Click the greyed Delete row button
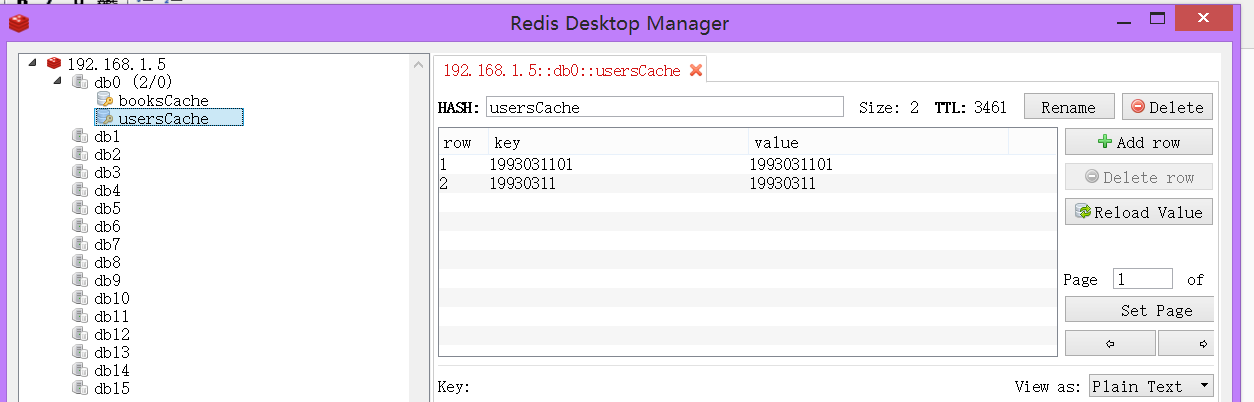This screenshot has height=402, width=1254. (1139, 177)
